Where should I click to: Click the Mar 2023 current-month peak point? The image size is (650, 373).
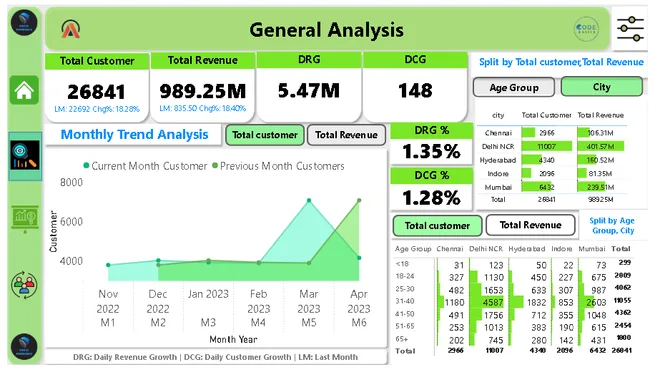[x=309, y=201]
